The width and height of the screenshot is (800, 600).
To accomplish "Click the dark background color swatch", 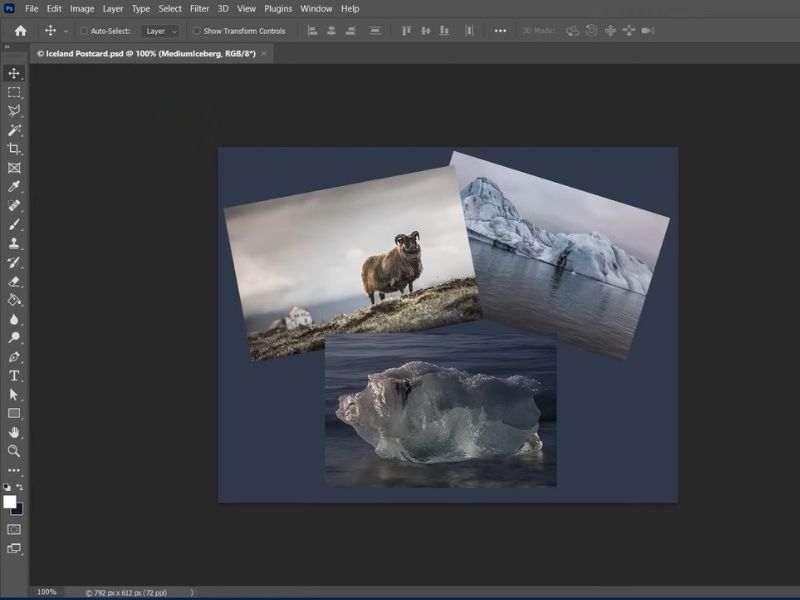I will pyautogui.click(x=19, y=511).
